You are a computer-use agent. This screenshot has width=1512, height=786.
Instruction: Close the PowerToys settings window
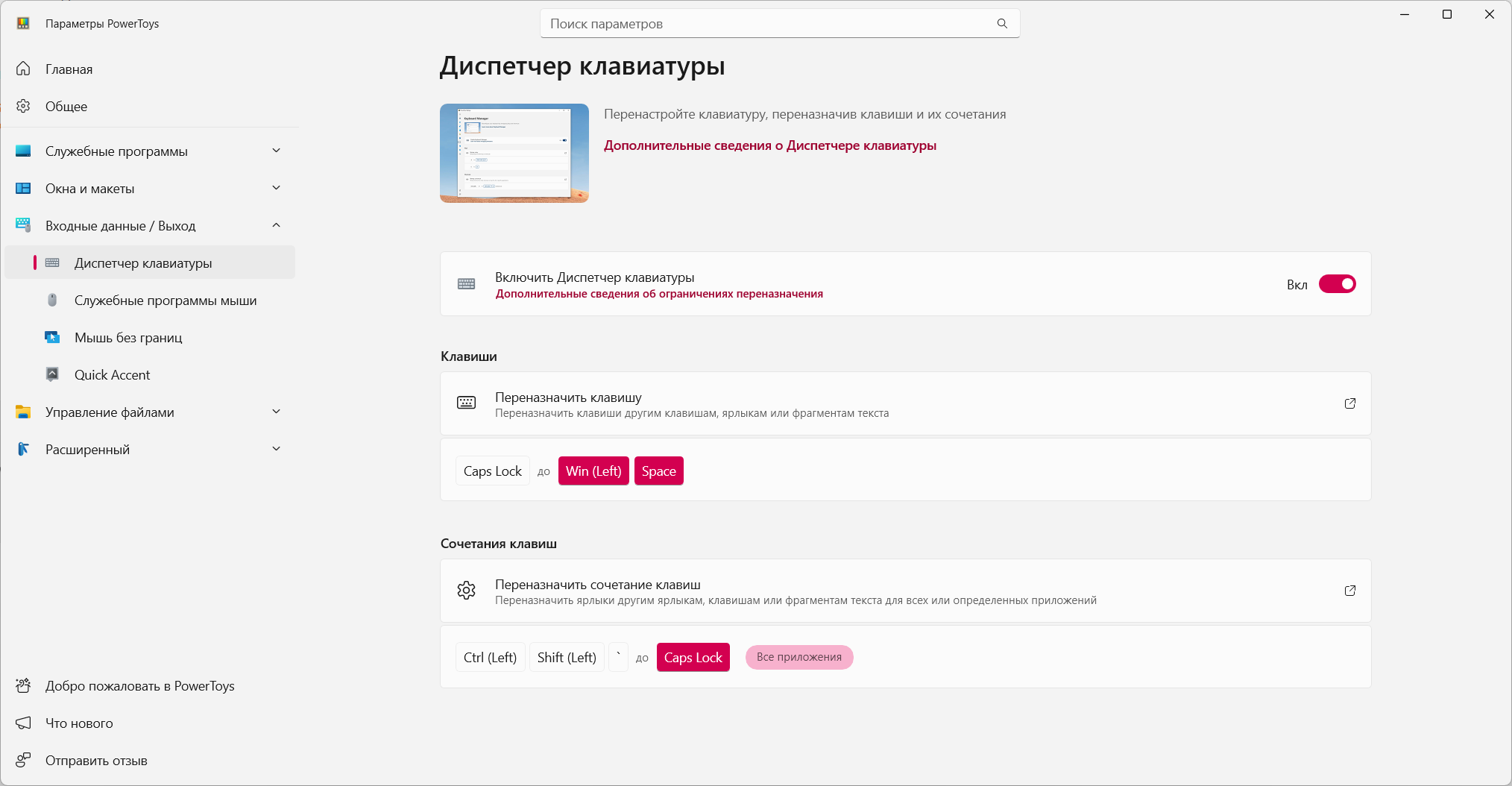pyautogui.click(x=1490, y=14)
